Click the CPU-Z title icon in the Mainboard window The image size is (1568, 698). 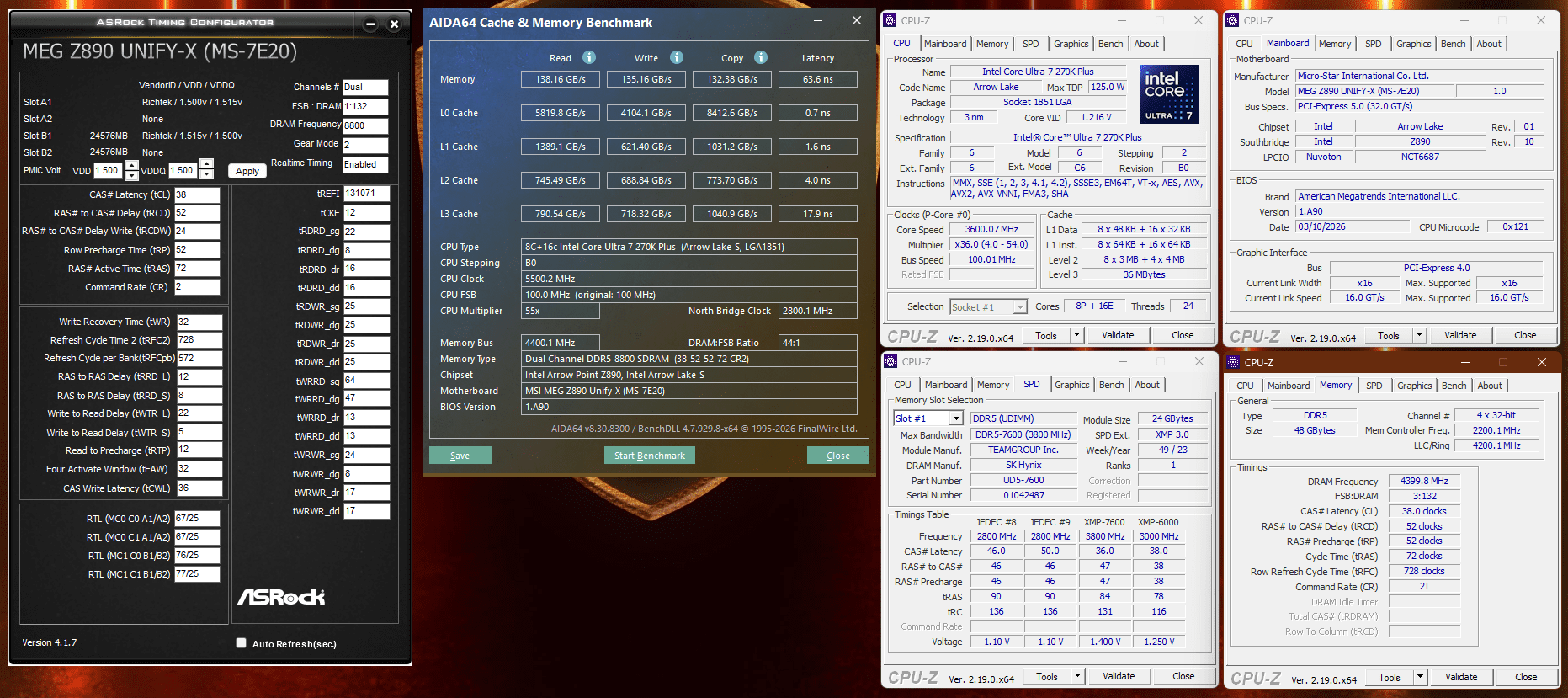pos(1232,20)
